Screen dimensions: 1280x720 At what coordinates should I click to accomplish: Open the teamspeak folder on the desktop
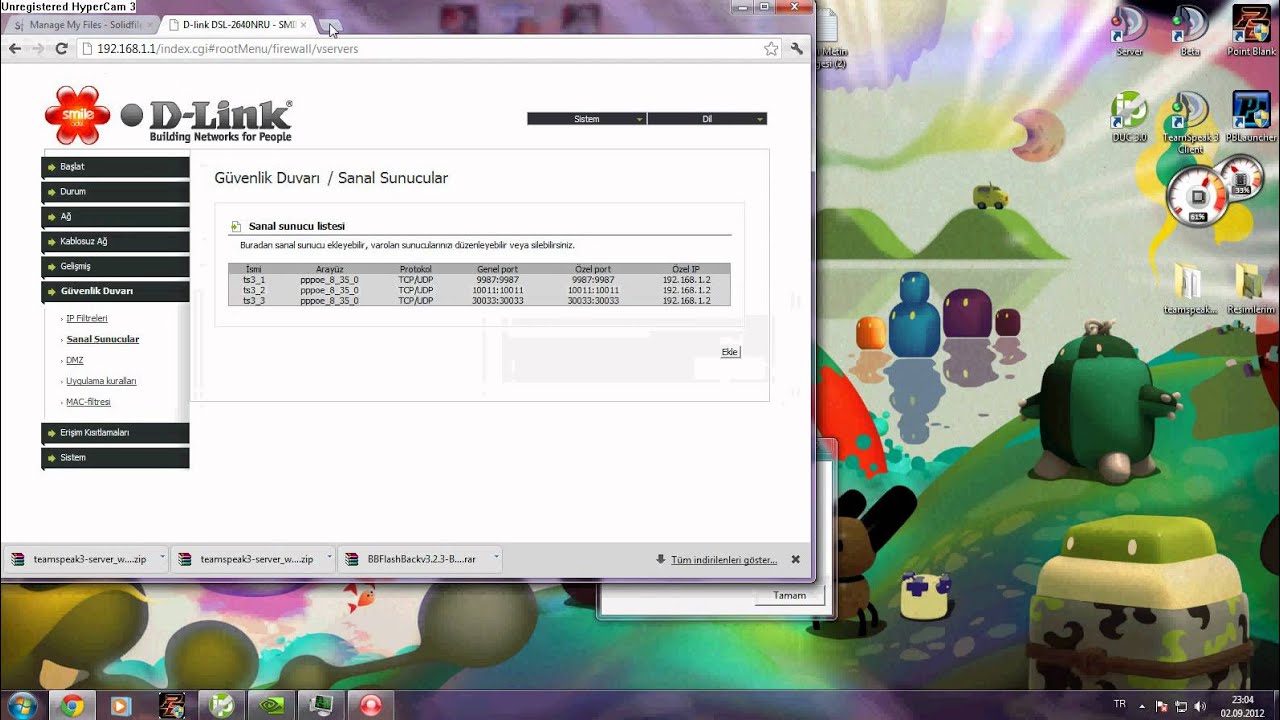tap(1190, 290)
